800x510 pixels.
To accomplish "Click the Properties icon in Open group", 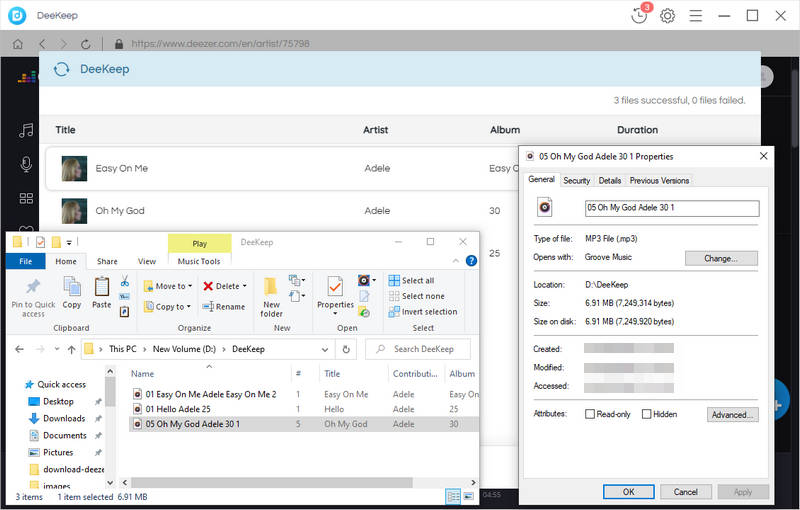I will pyautogui.click(x=335, y=287).
